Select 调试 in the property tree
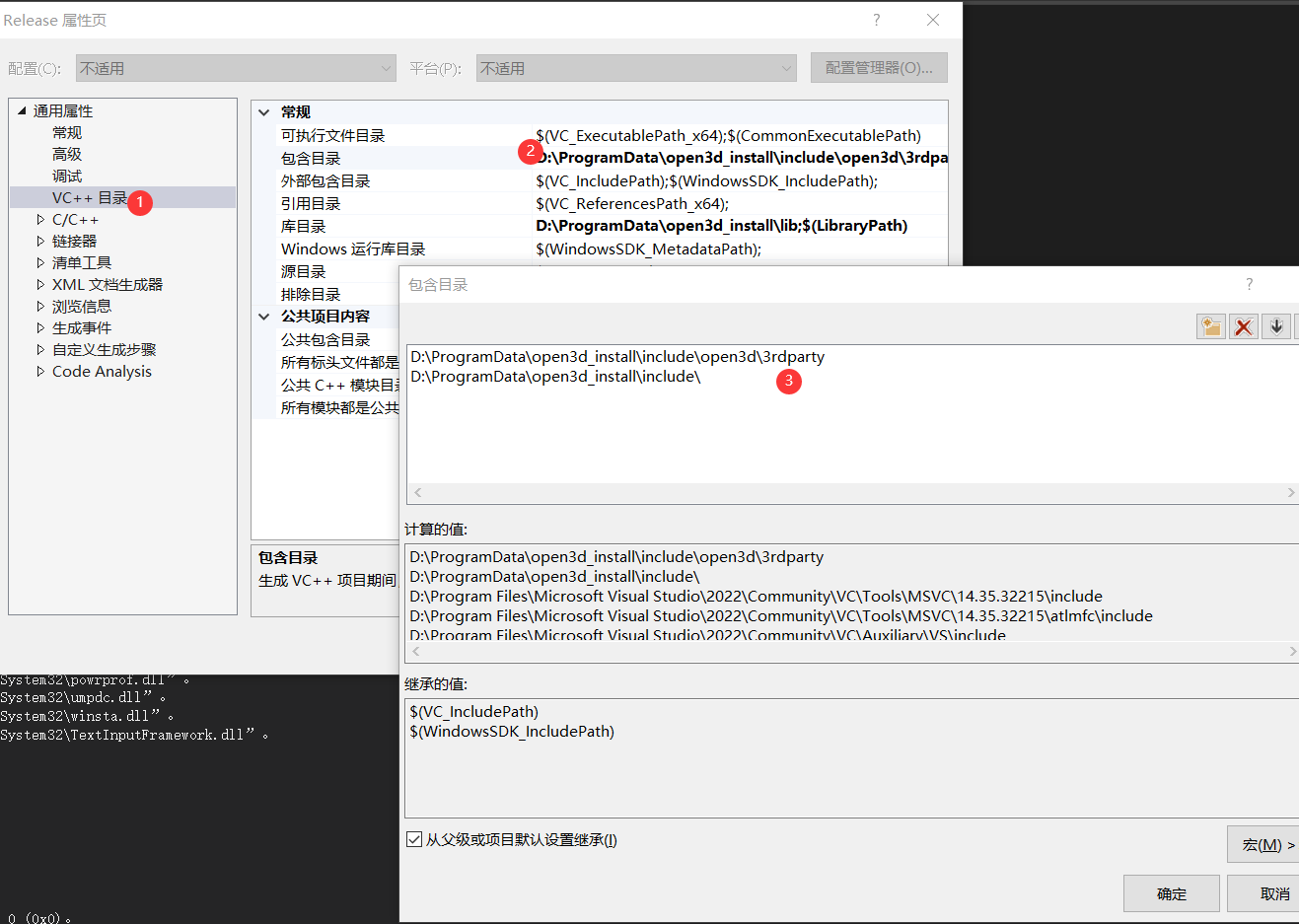 pos(65,176)
